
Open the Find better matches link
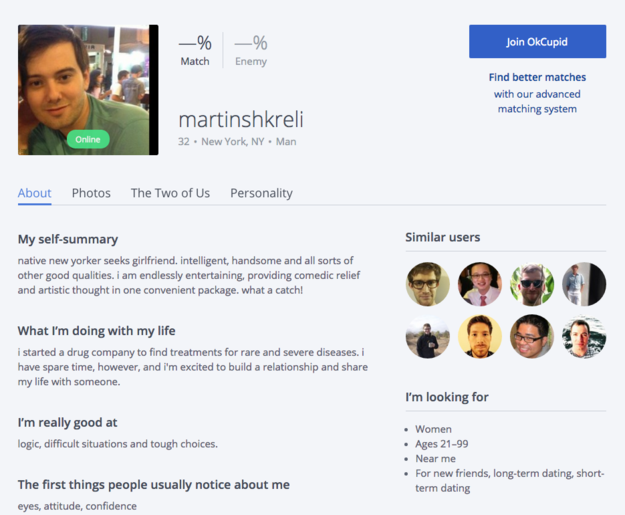537,77
